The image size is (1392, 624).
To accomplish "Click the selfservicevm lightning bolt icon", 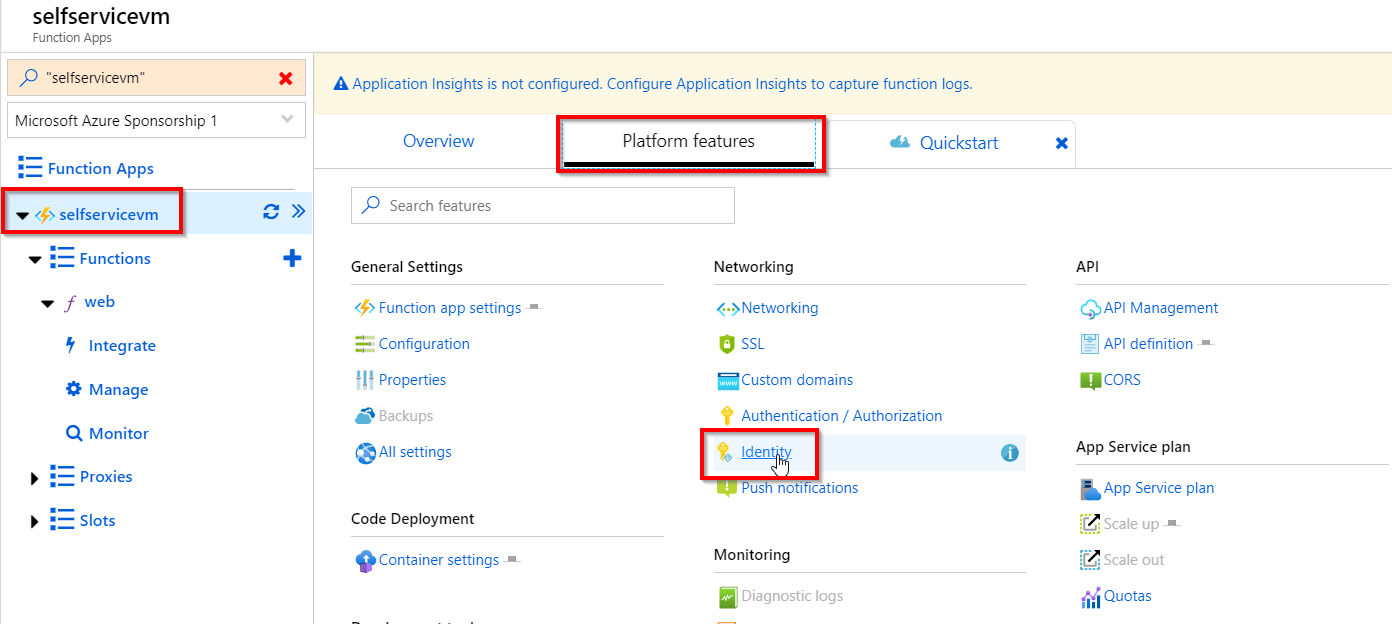I will coord(45,215).
